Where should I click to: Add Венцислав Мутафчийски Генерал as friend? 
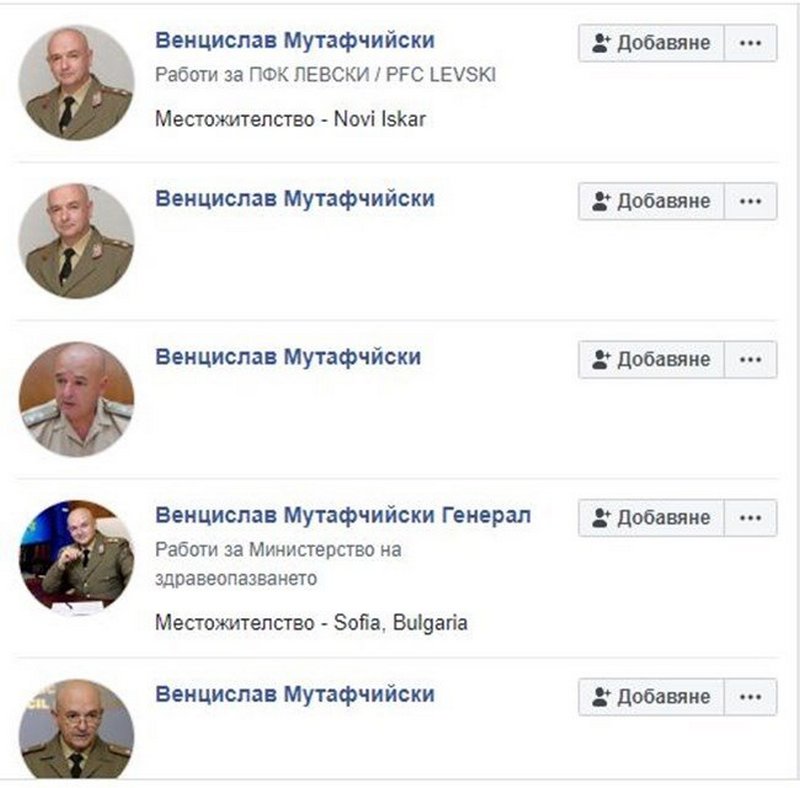(651, 518)
